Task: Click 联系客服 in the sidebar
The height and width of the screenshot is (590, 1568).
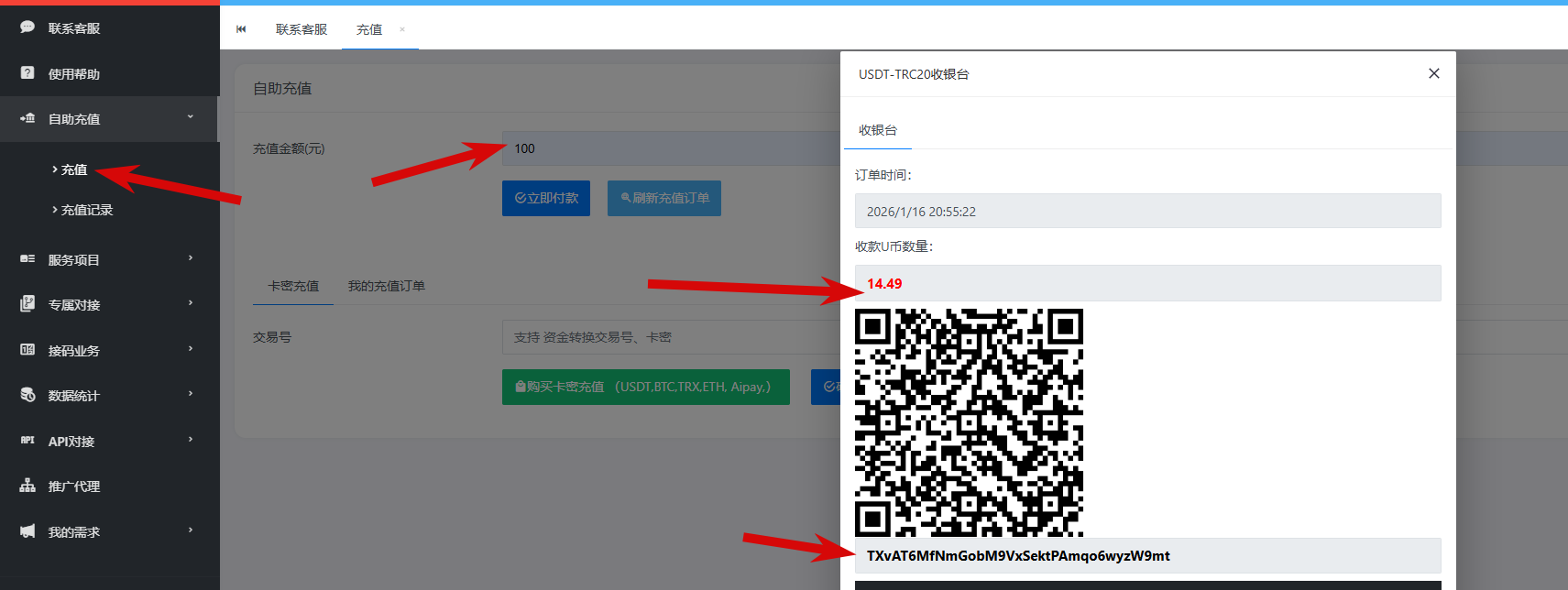Action: click(x=74, y=28)
